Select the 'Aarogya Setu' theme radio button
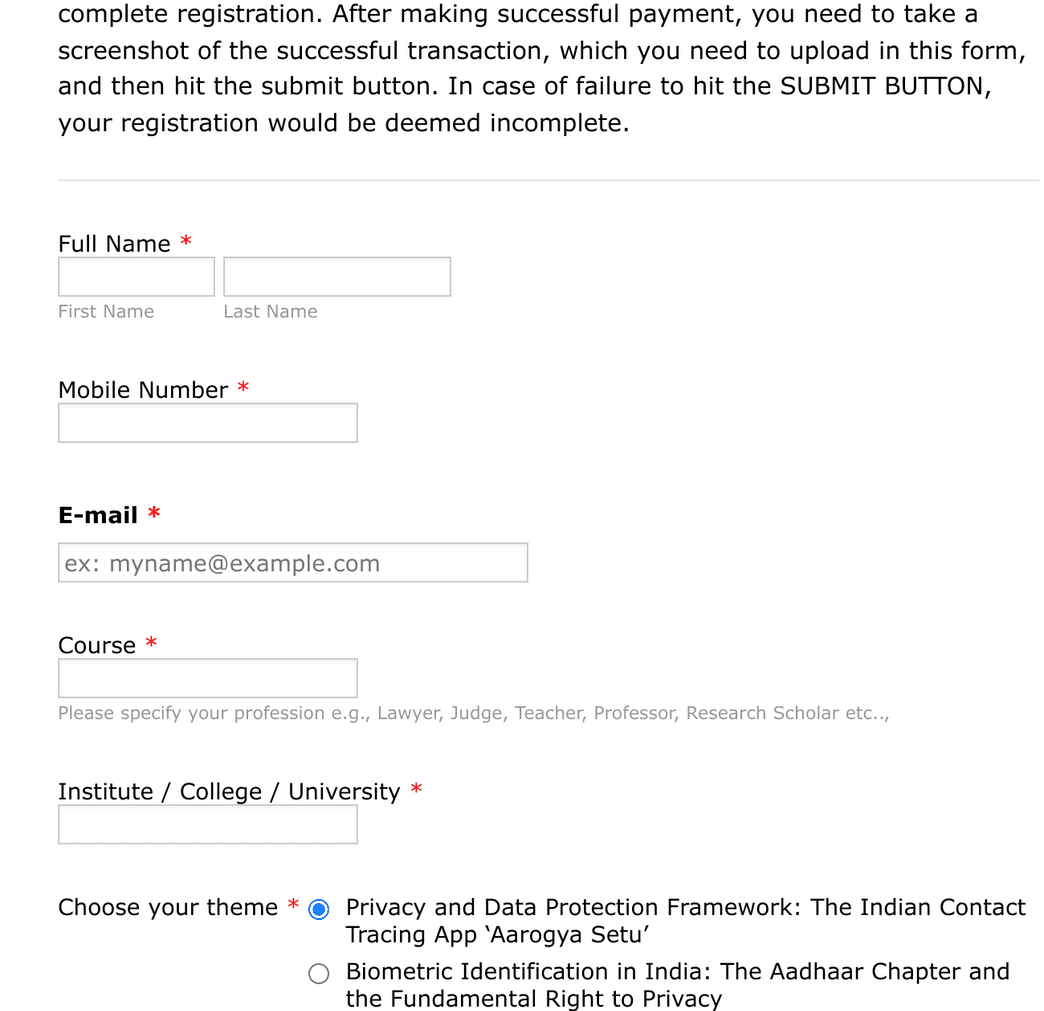 tap(318, 909)
